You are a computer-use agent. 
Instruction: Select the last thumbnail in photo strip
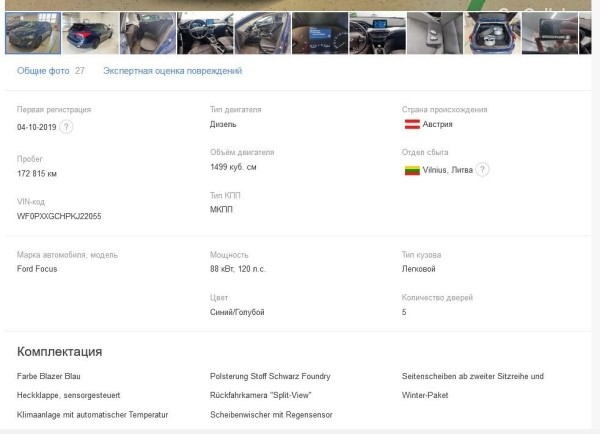click(550, 32)
